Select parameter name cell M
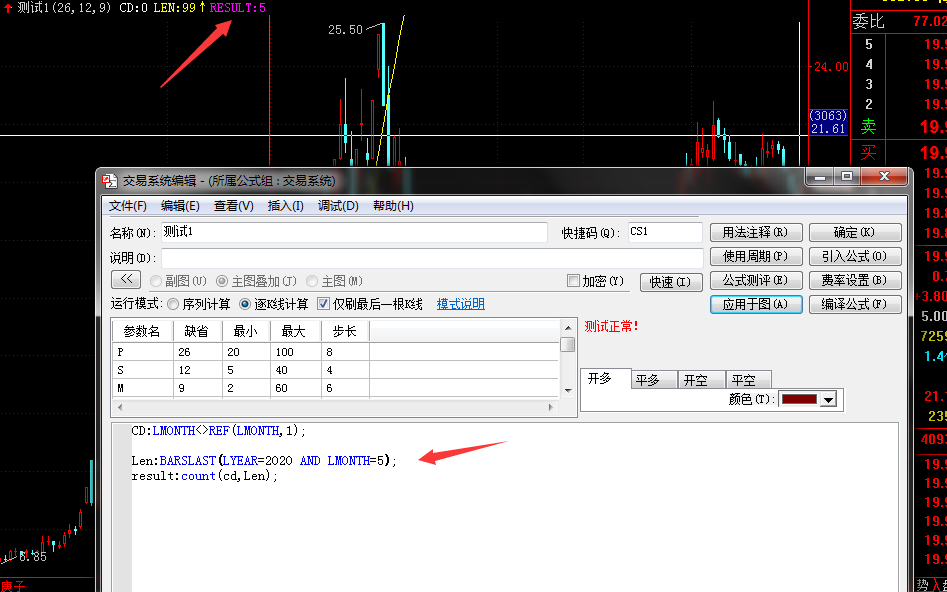This screenshot has width=947, height=592. click(143, 388)
